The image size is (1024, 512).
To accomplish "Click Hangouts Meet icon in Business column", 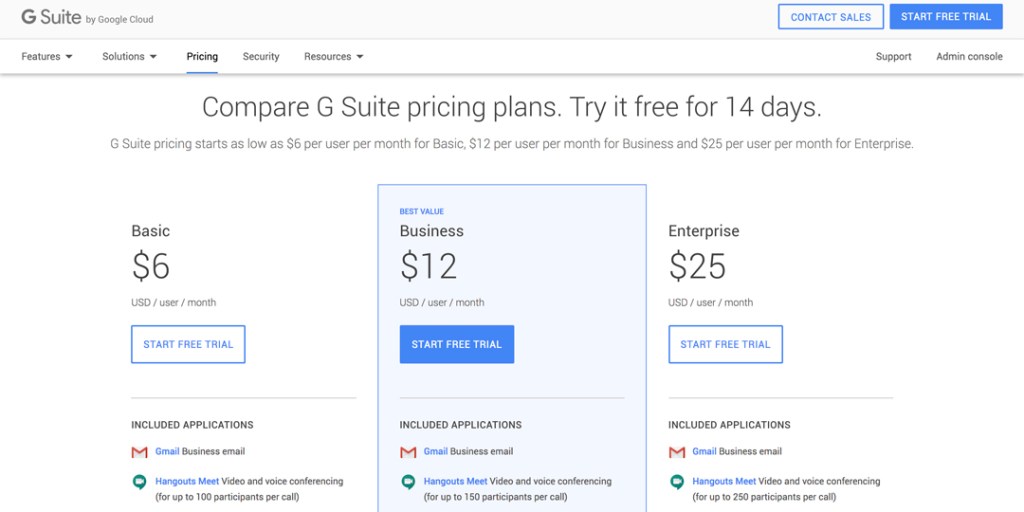I will (x=408, y=482).
